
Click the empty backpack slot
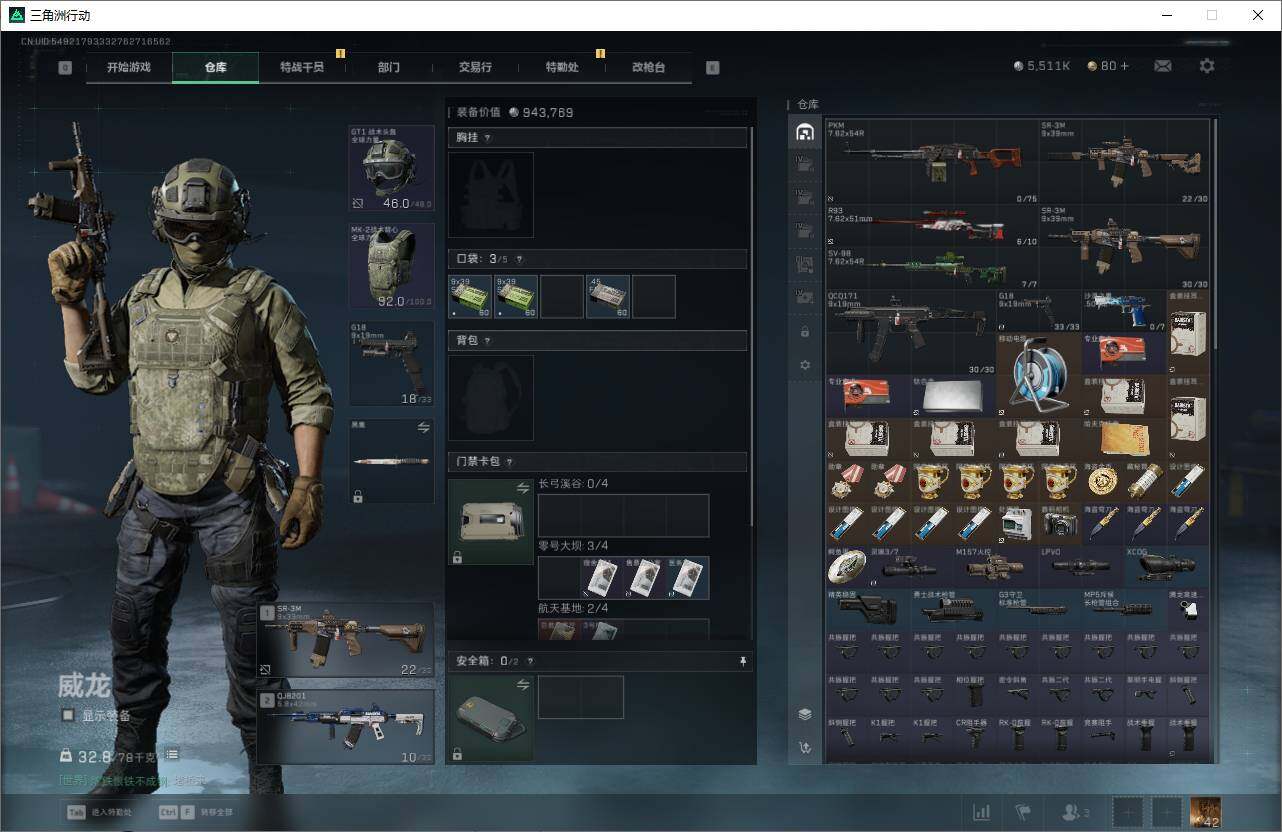tap(491, 398)
